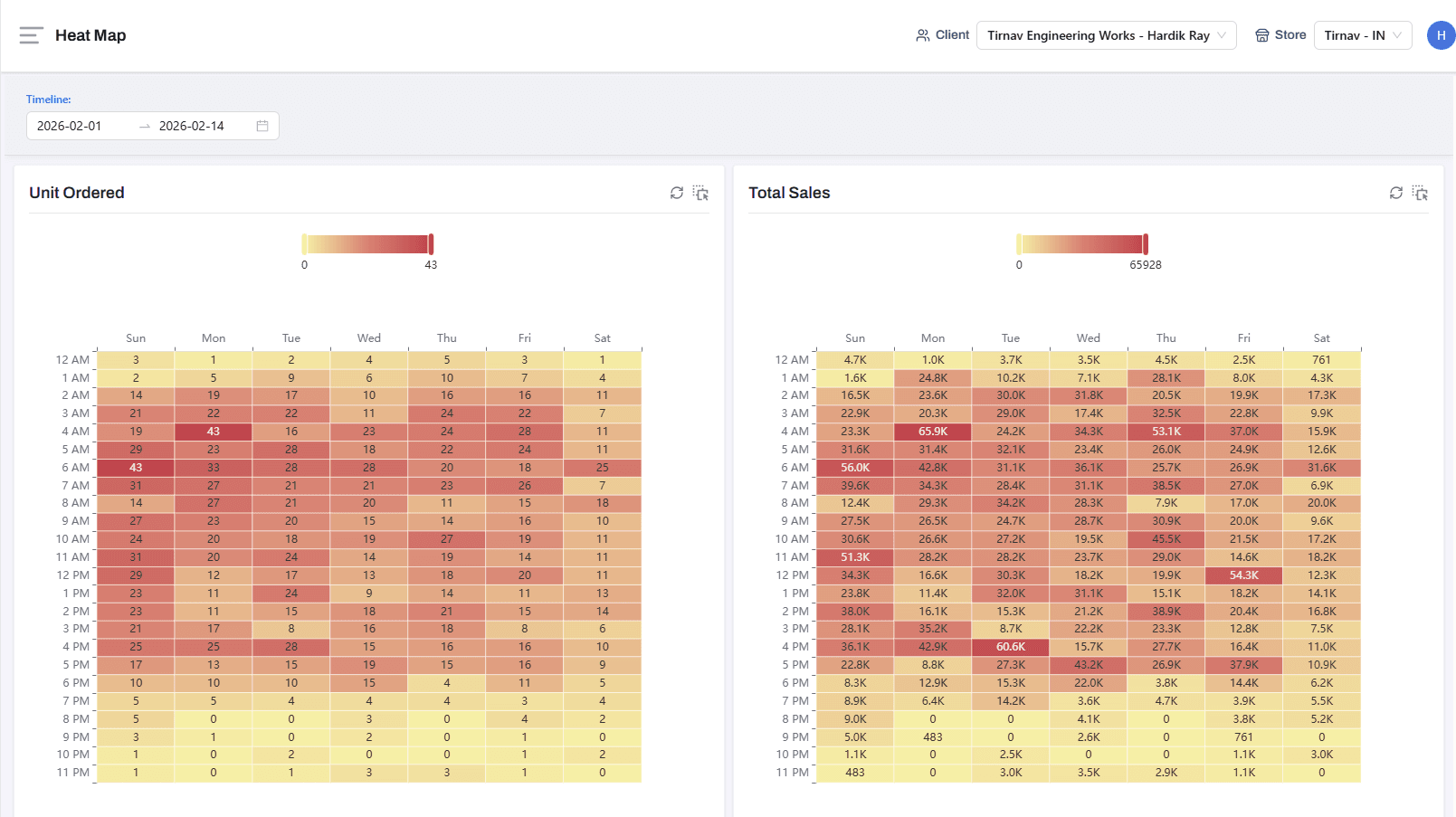Click the Heat Map page title

point(90,34)
